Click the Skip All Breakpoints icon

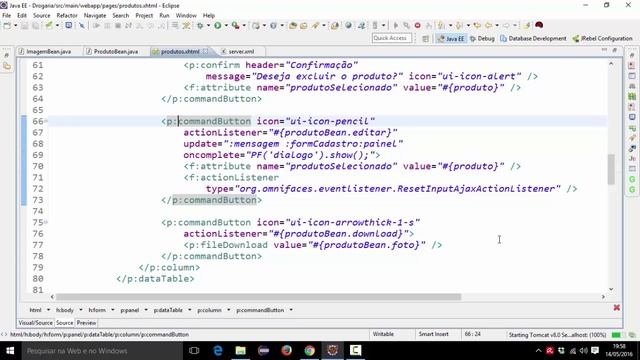(x=82, y=26)
